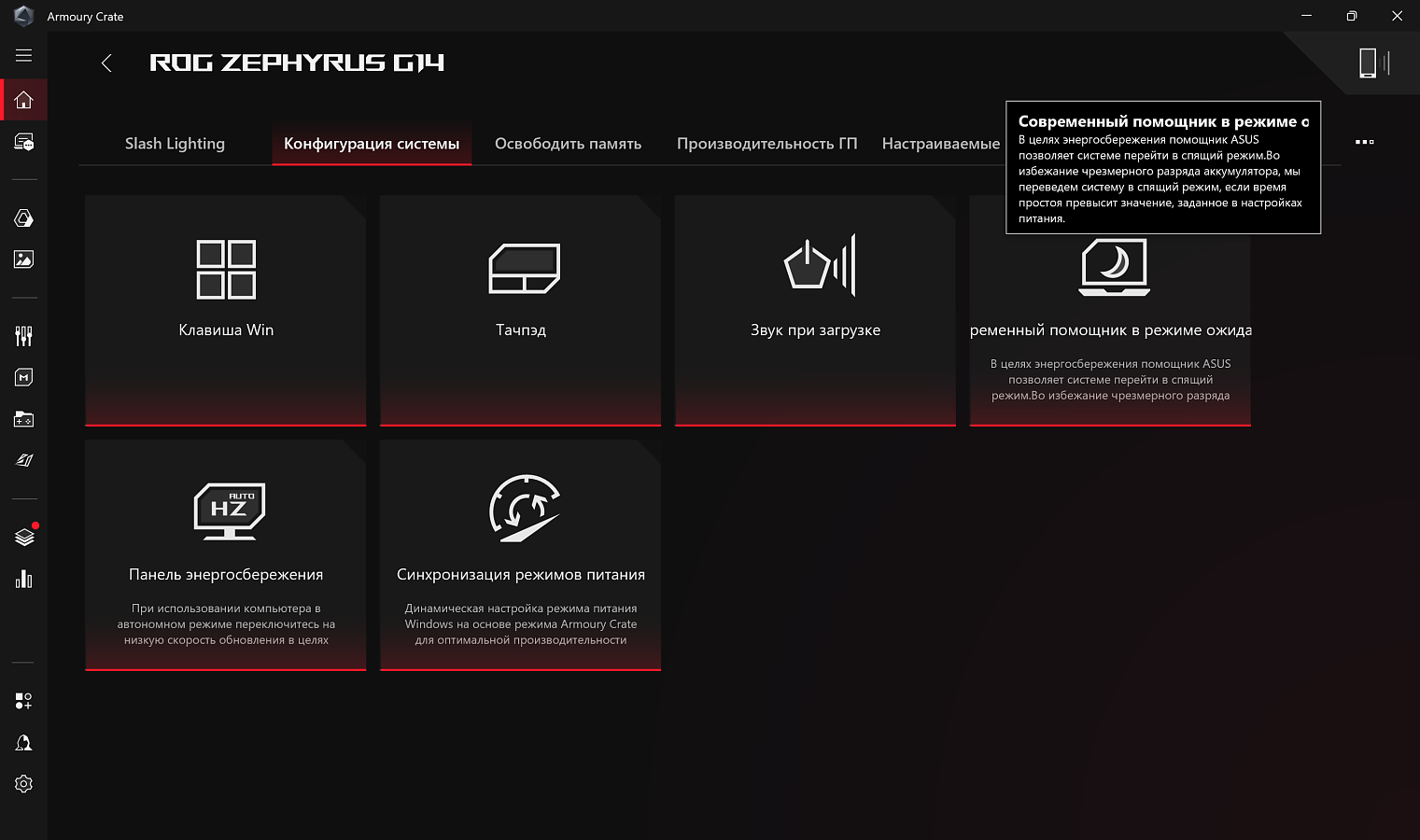The width and height of the screenshot is (1420, 840).
Task: Open the bar chart statistics sidebar icon
Action: pos(23,580)
